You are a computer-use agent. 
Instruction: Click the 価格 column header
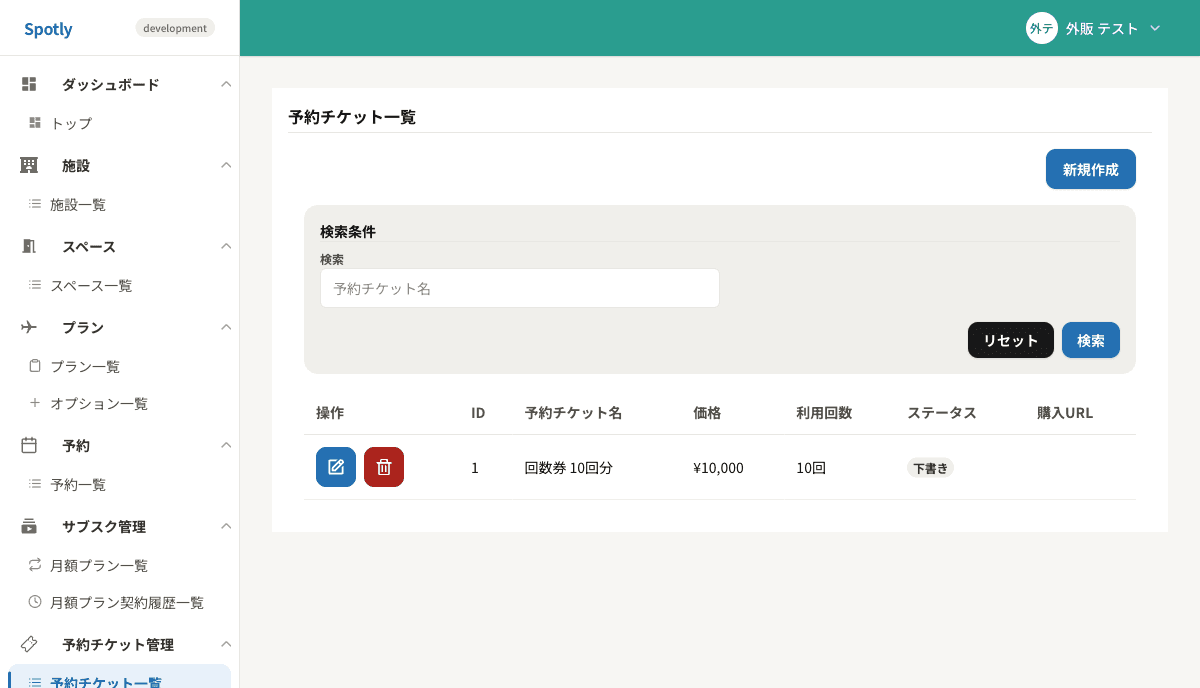coord(707,413)
